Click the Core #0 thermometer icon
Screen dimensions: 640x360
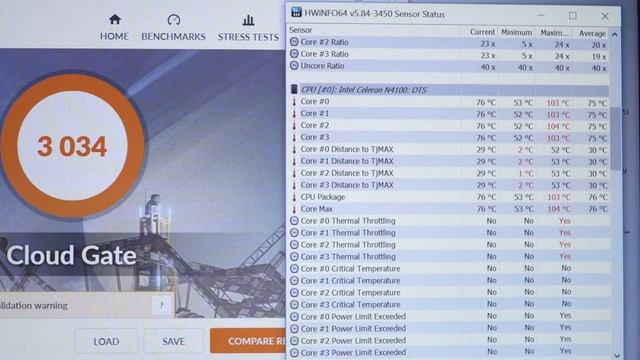click(x=294, y=101)
